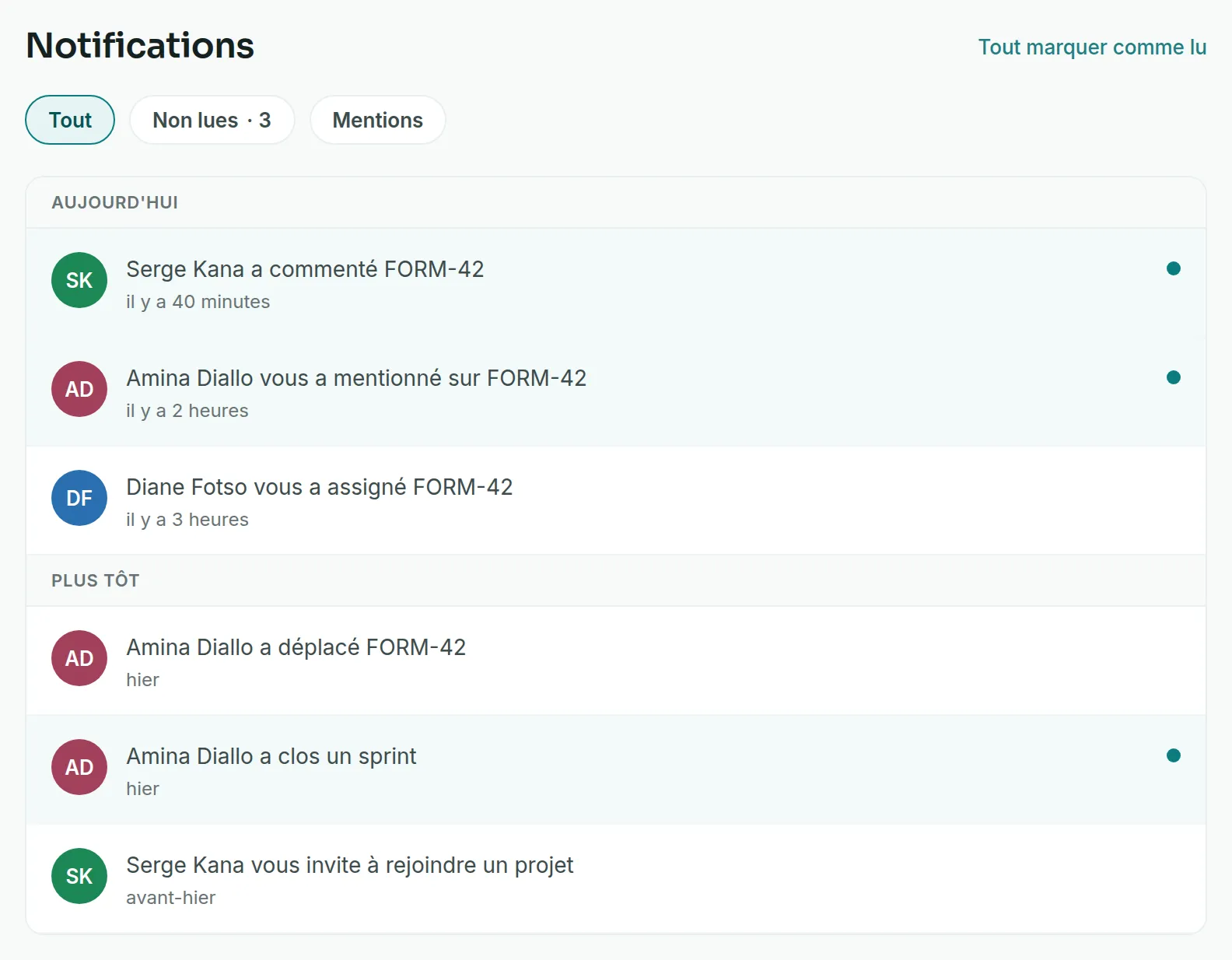Open 'Amina Diallo a clos un sprint'
This screenshot has width=1232, height=960.
pos(616,770)
